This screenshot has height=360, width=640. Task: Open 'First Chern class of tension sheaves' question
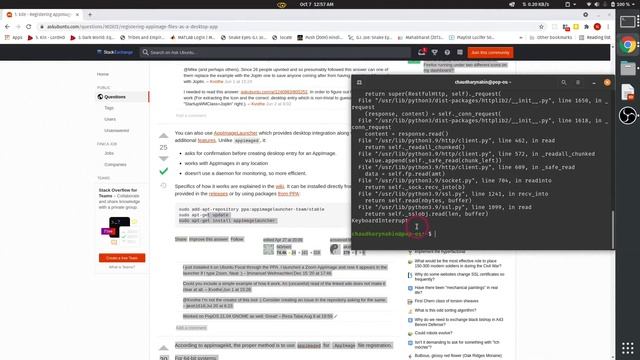click(446, 301)
